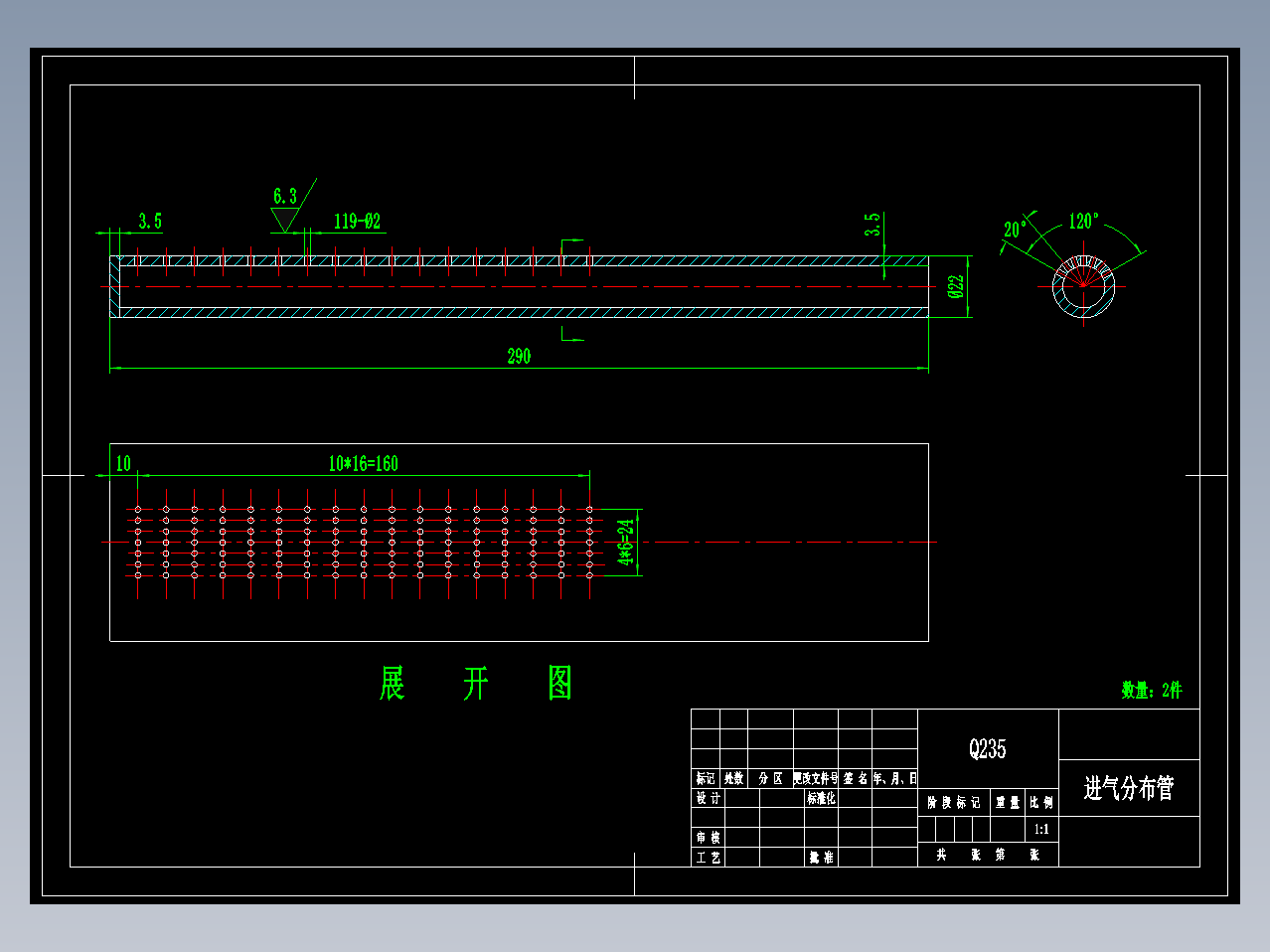Screen dimensions: 1270x952
Task: Select the '10' offset dimension on unfolded view
Action: (123, 463)
